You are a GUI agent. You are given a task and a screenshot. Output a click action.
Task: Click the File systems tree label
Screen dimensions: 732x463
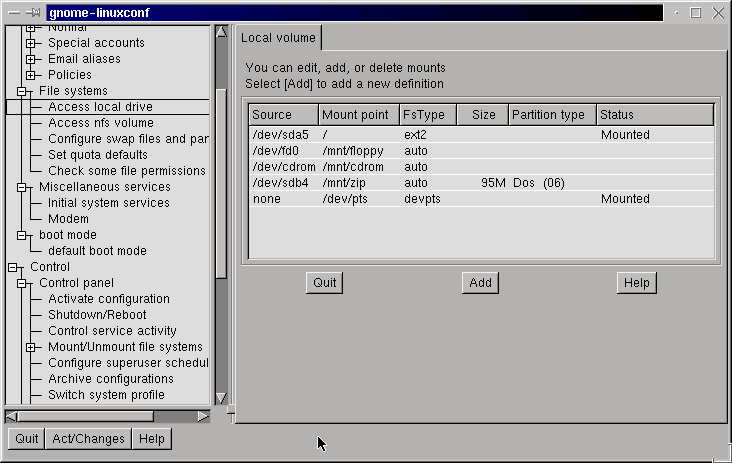[x=73, y=91]
